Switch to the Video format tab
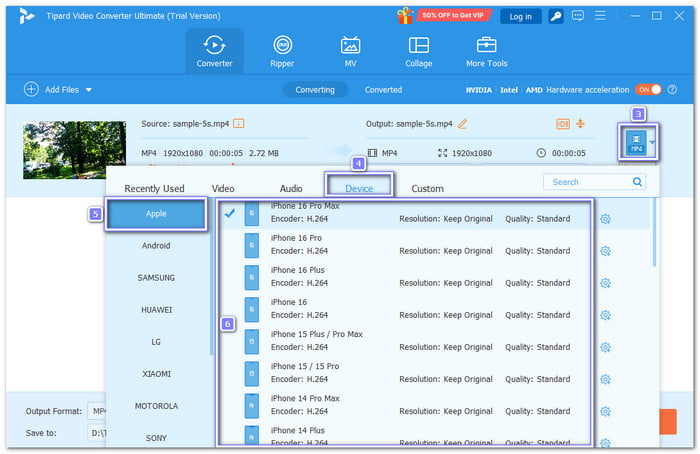The height and width of the screenshot is (454, 700). click(223, 188)
